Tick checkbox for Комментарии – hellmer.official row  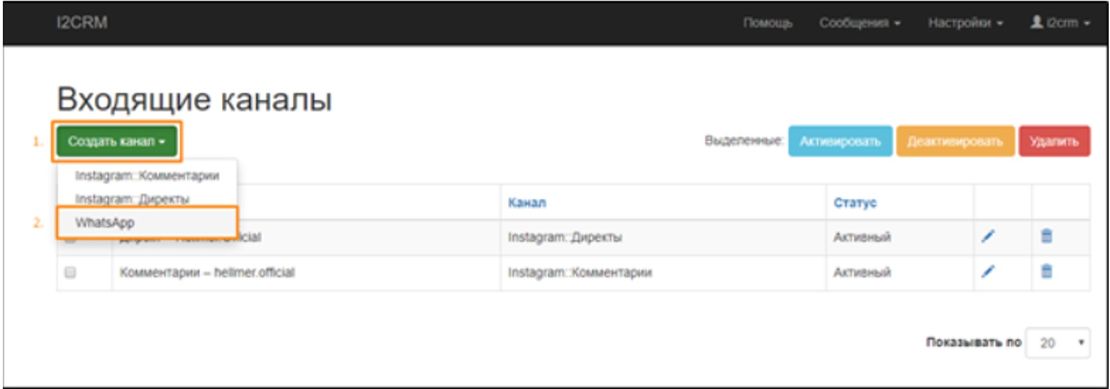(x=70, y=272)
